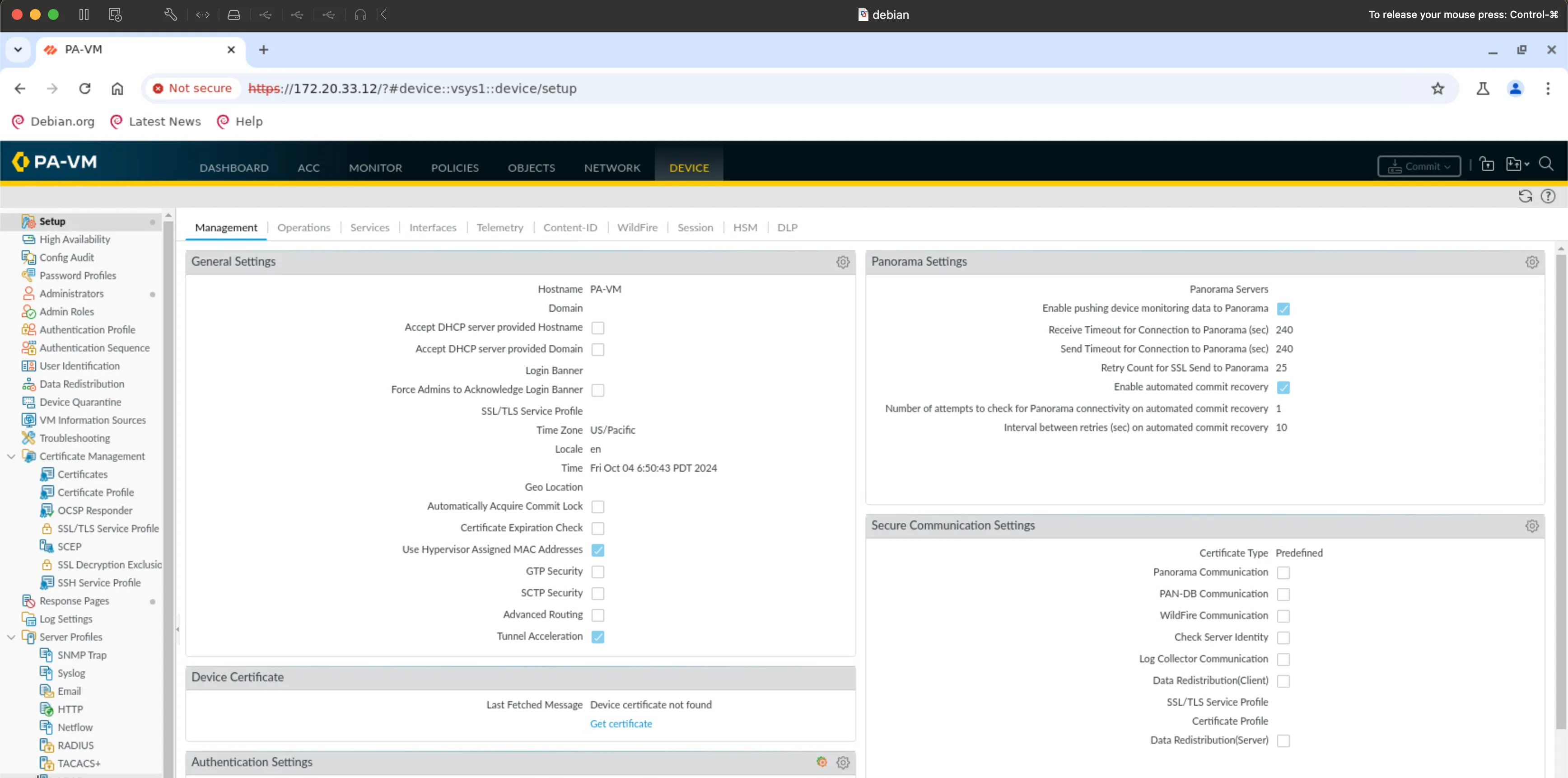The image size is (1568, 778).
Task: Open General Settings gear icon
Action: [x=842, y=262]
